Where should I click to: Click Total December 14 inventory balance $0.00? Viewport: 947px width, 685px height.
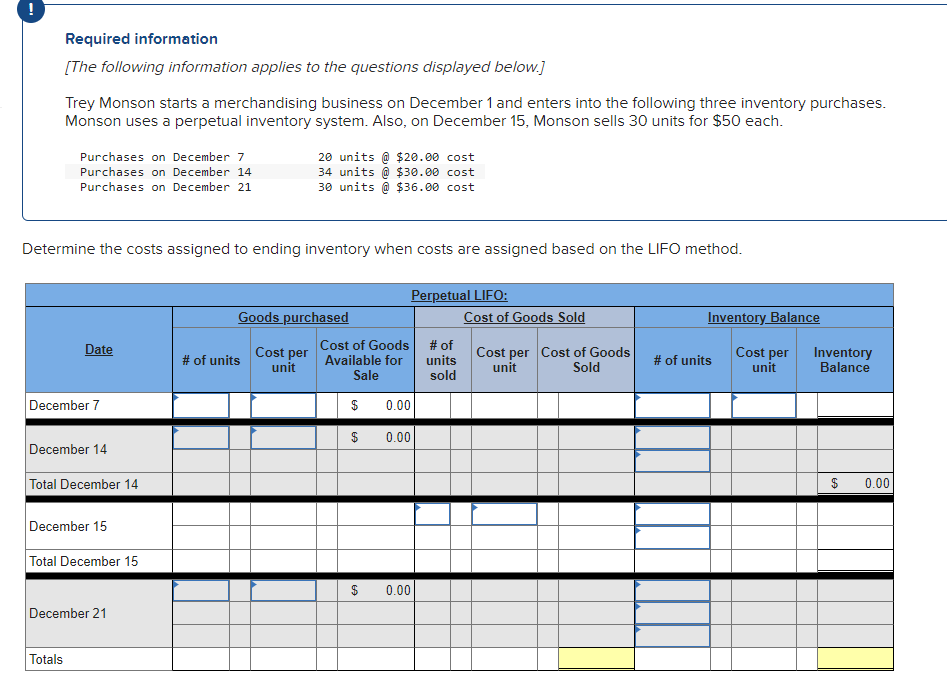(855, 483)
